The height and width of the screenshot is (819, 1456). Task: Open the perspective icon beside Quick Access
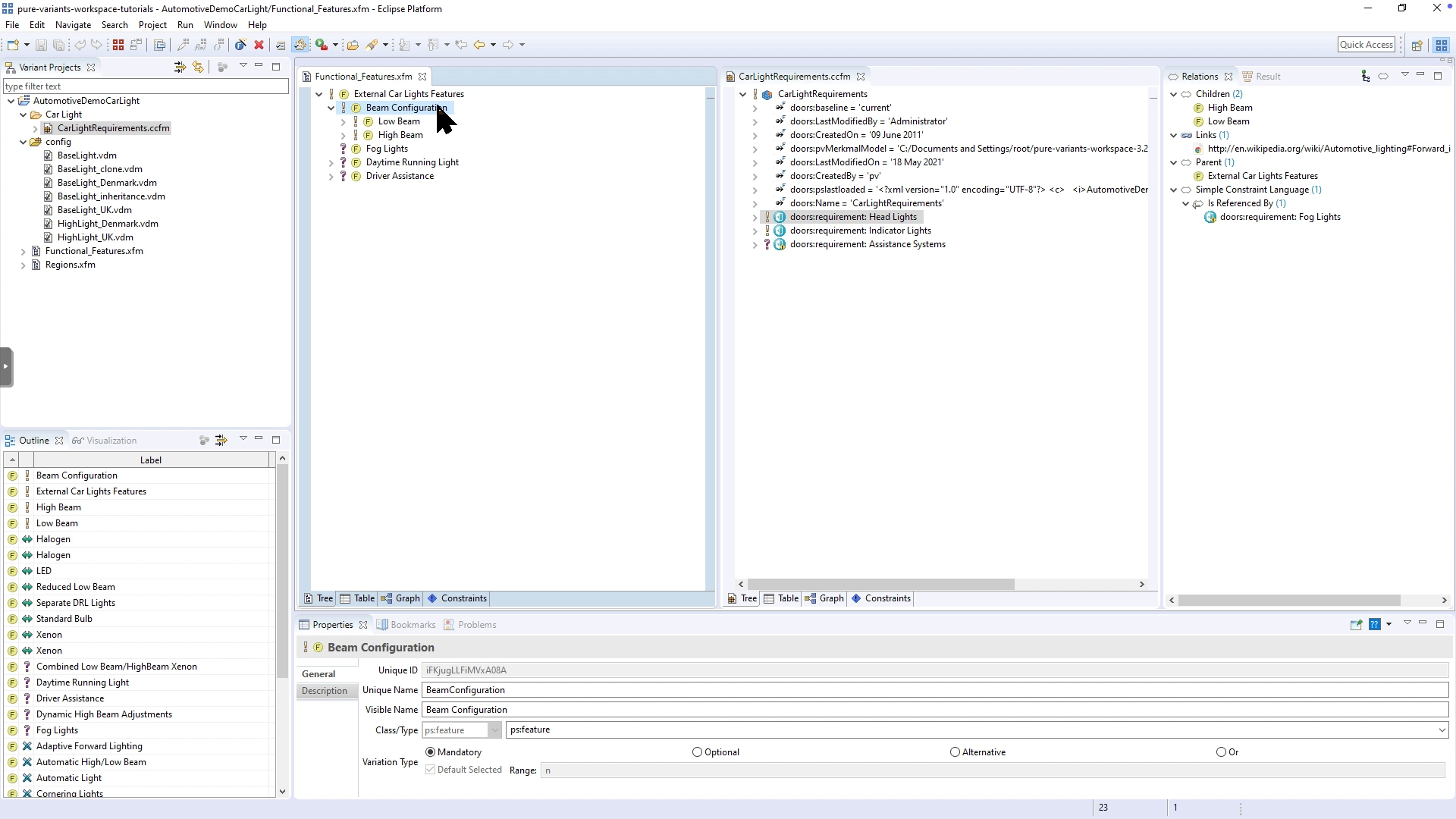coord(1417,45)
